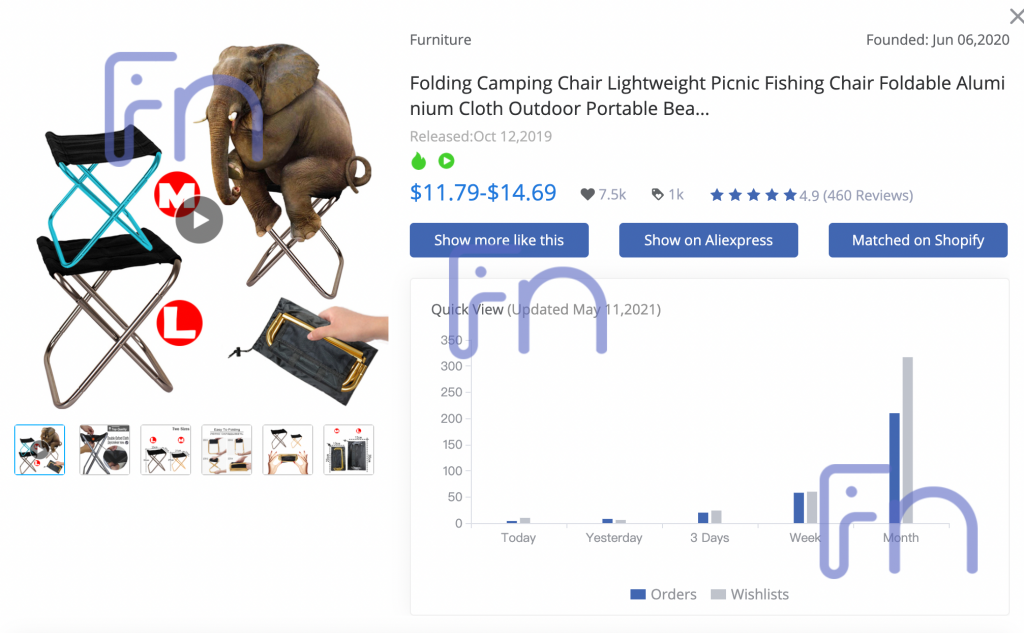
Task: Select the first thumbnail with elephant video
Action: tap(40, 449)
